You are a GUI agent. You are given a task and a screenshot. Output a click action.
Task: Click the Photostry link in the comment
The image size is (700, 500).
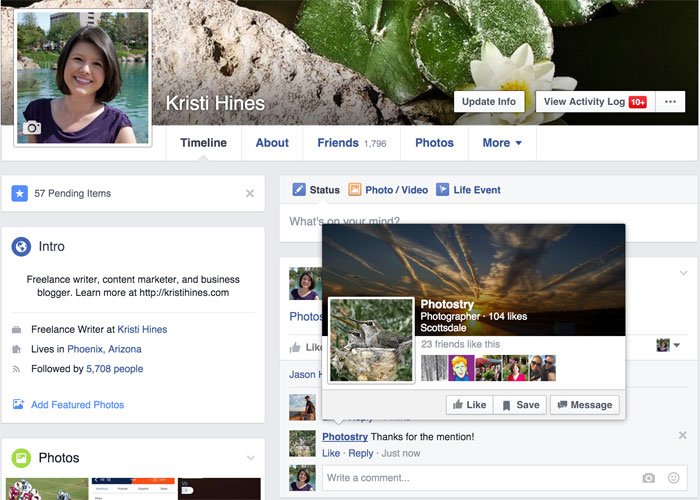click(345, 437)
